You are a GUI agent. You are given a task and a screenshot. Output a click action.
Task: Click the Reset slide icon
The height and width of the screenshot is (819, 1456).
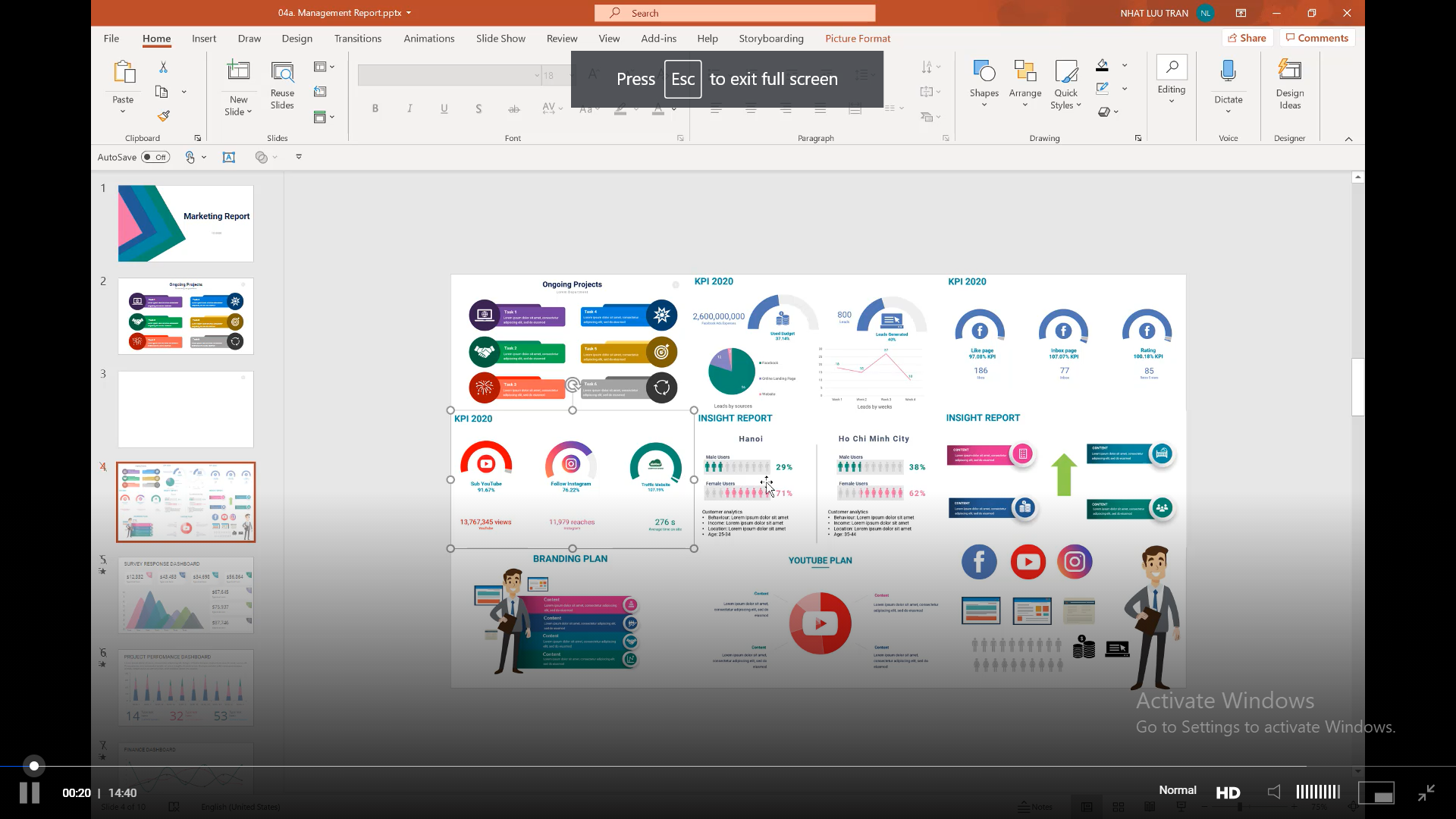point(321,92)
